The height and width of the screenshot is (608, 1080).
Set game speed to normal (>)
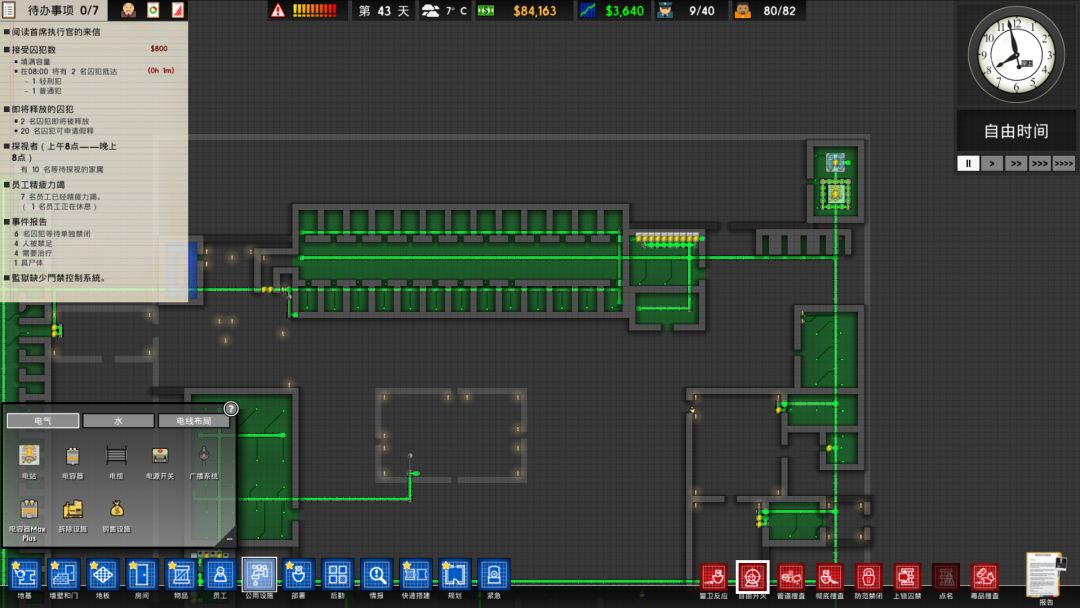coord(992,163)
